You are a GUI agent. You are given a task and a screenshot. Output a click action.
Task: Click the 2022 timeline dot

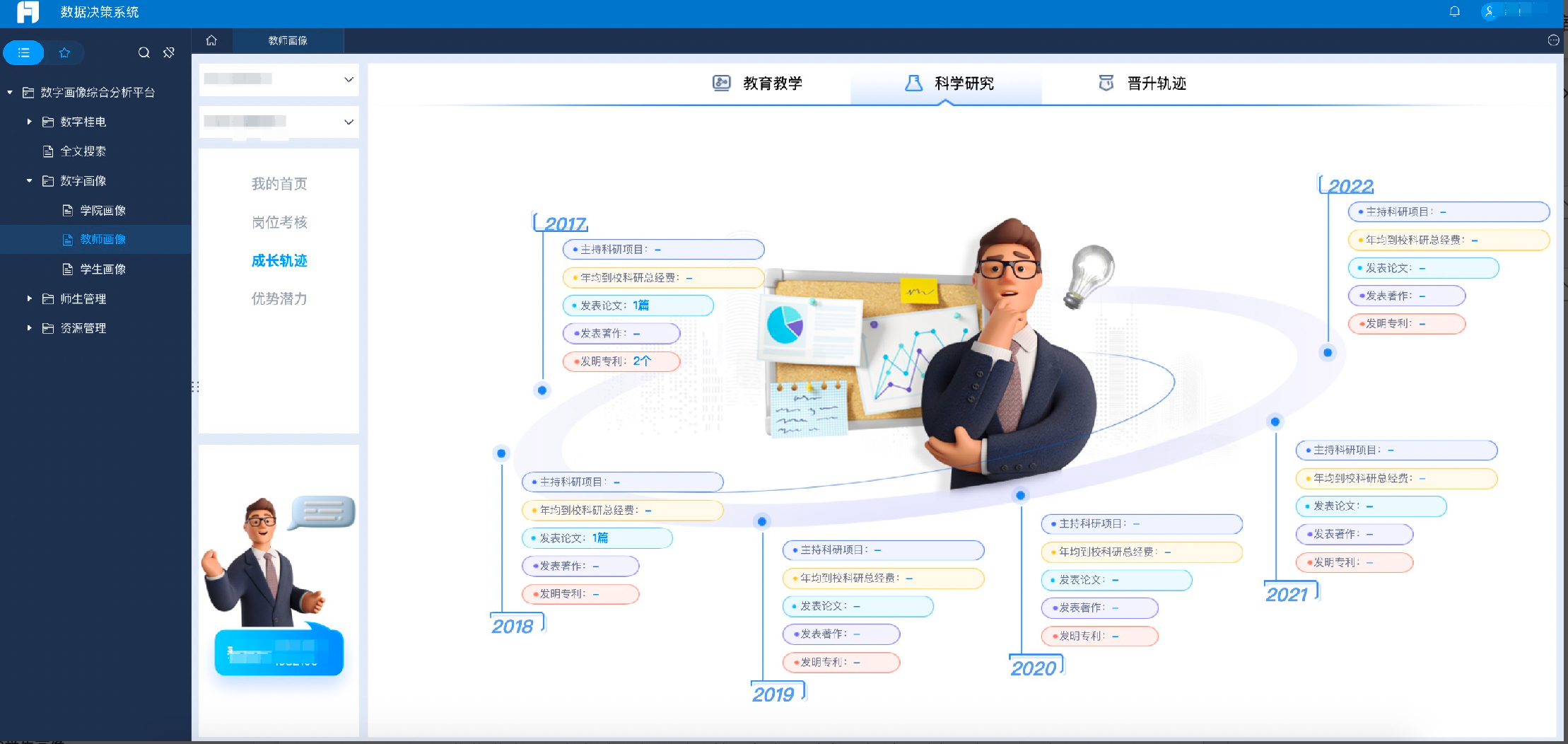point(1328,352)
